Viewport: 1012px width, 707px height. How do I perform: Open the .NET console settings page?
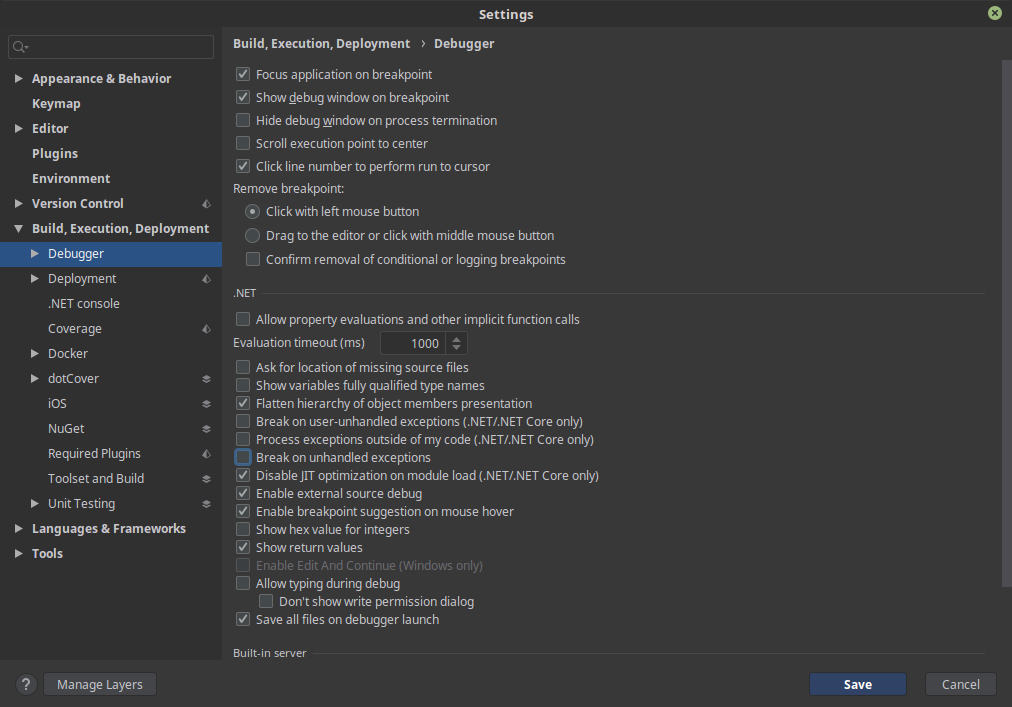83,304
